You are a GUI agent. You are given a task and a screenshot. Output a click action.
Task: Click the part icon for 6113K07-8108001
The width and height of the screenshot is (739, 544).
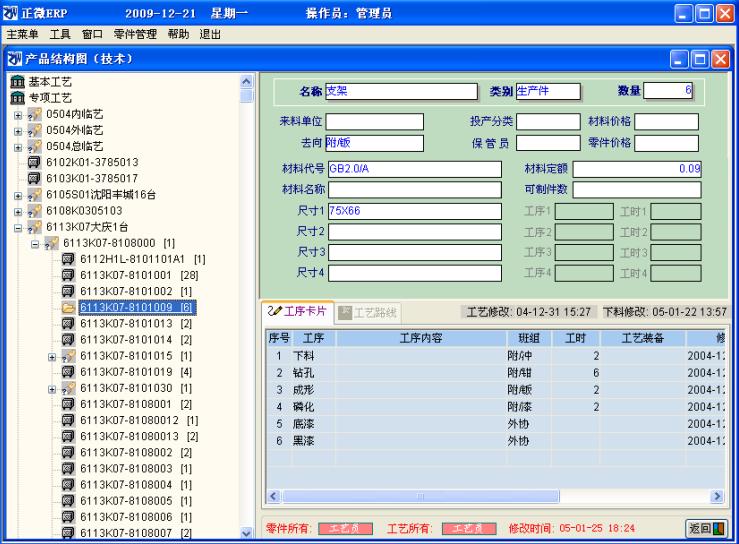pyautogui.click(x=68, y=404)
